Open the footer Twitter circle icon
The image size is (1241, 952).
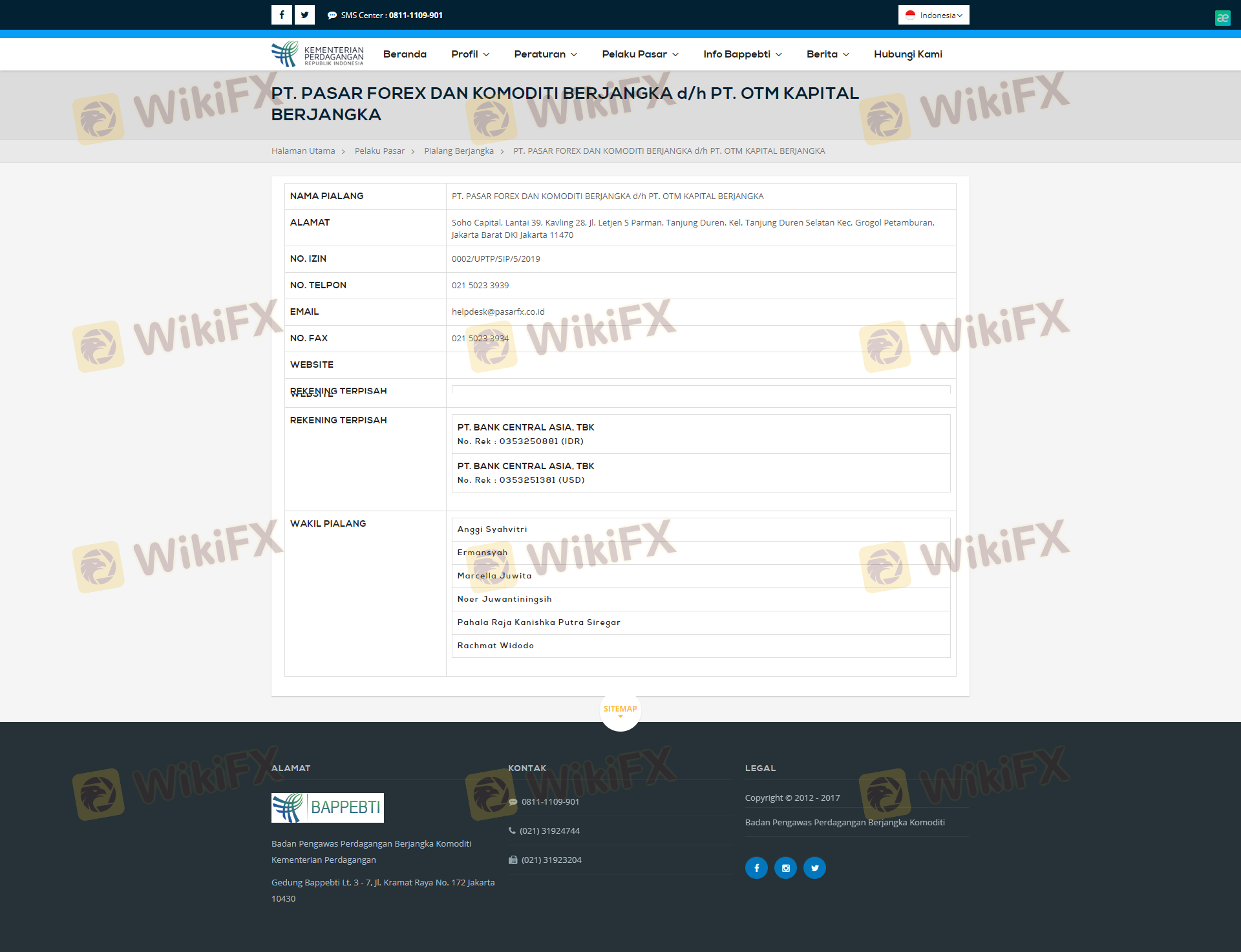click(x=814, y=868)
